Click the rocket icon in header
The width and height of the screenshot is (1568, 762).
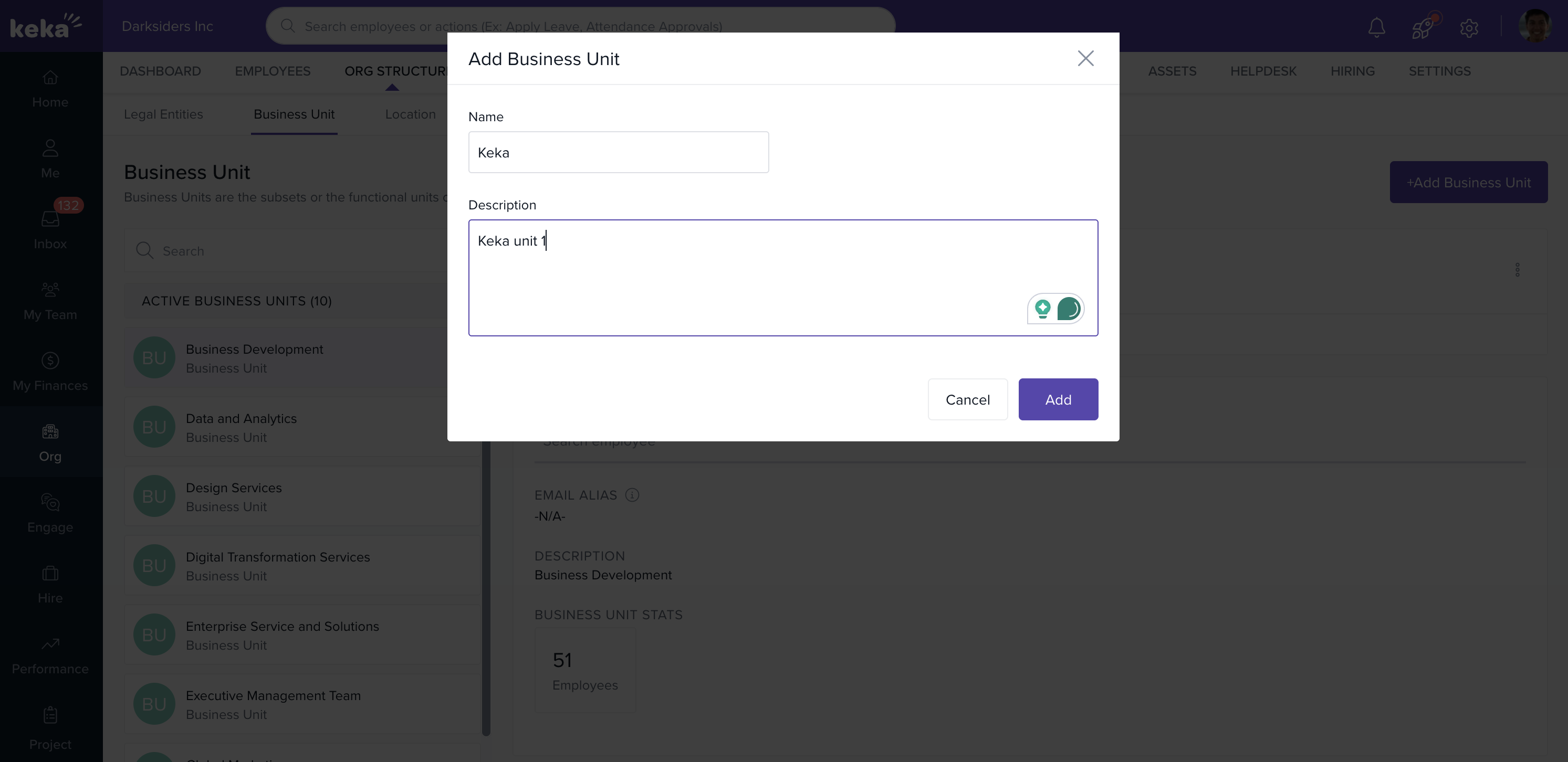pyautogui.click(x=1423, y=27)
